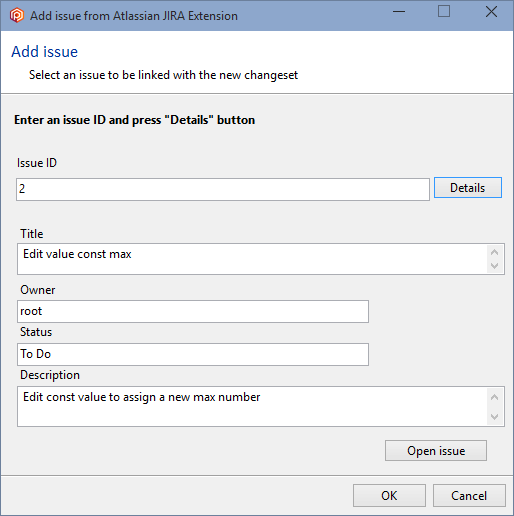Click Description box scroll up arrow
The image size is (514, 516).
point(495,397)
